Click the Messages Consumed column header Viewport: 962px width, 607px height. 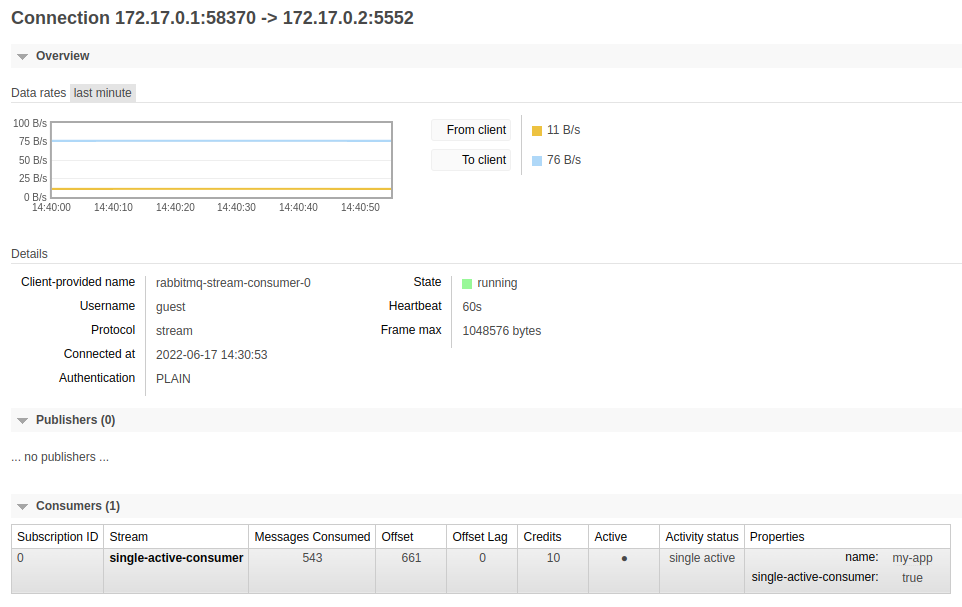312,537
